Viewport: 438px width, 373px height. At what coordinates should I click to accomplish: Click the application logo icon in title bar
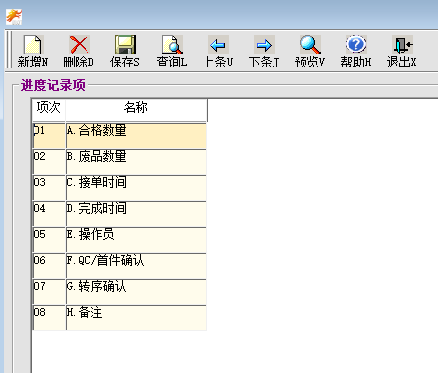click(14, 17)
